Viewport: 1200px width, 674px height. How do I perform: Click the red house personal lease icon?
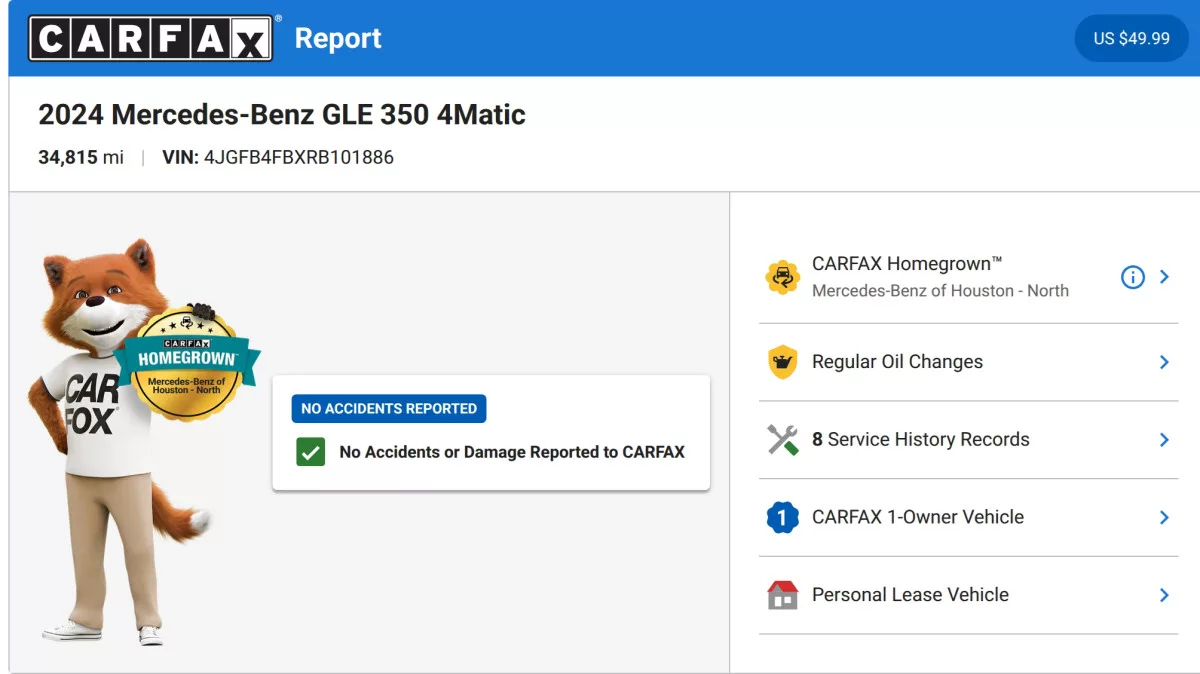(x=782, y=595)
